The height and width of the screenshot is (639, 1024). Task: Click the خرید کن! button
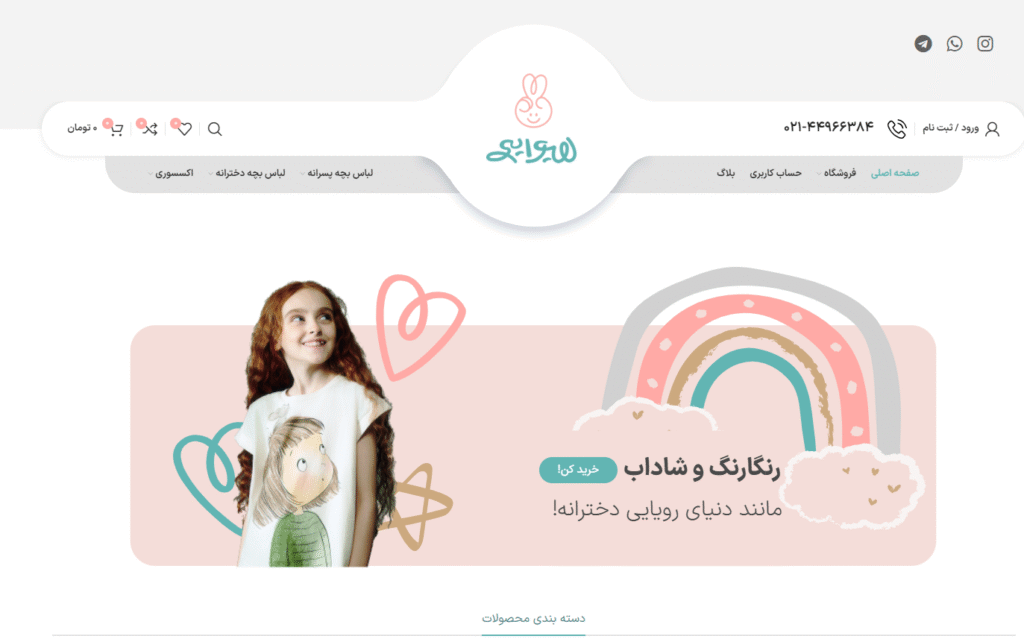click(578, 470)
